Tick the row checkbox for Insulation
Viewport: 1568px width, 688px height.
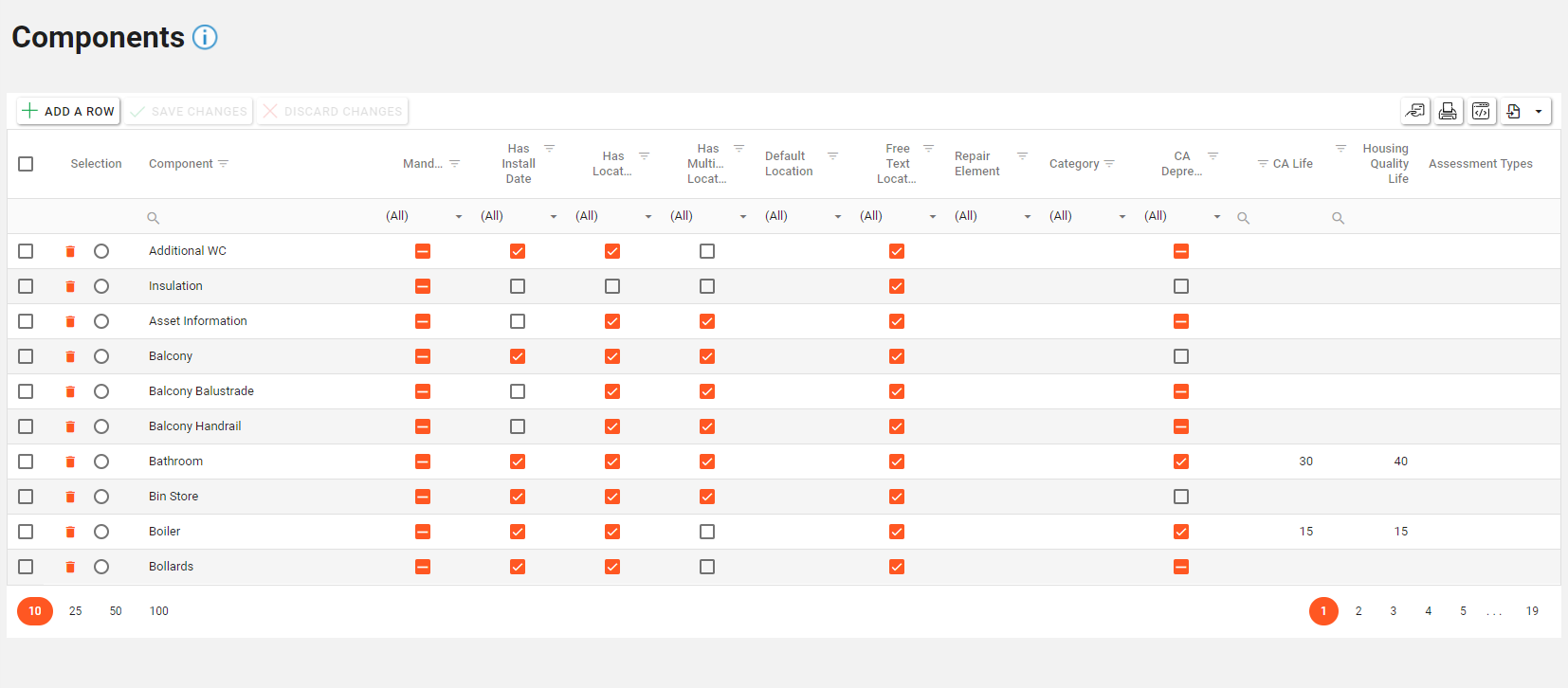[26, 286]
